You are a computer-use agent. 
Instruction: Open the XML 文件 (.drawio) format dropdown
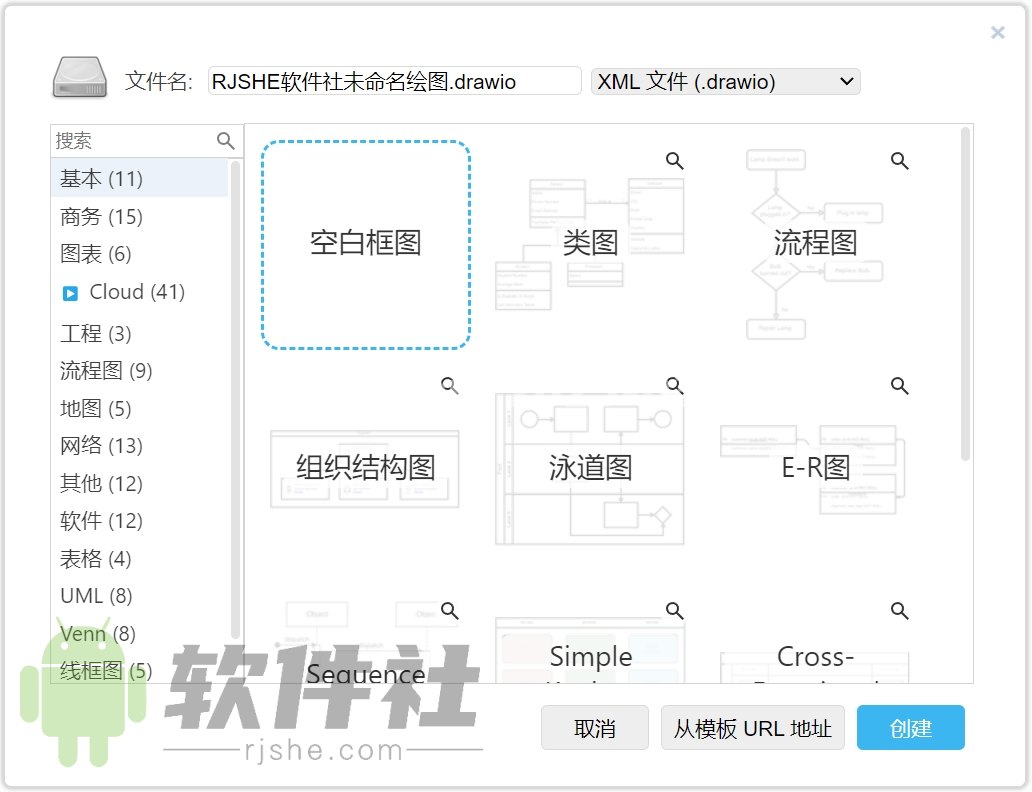725,81
